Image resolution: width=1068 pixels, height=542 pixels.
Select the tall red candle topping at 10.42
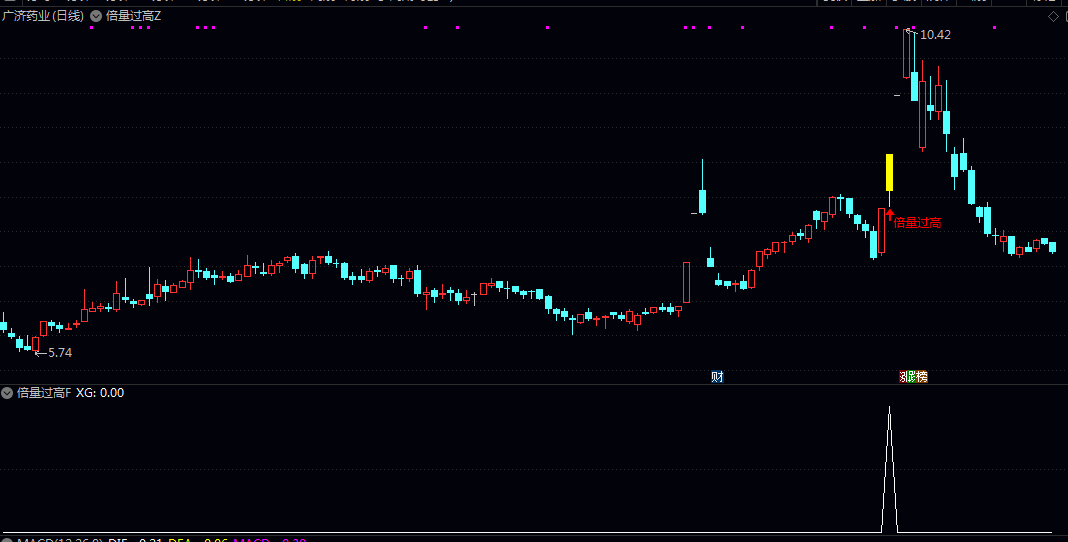907,54
